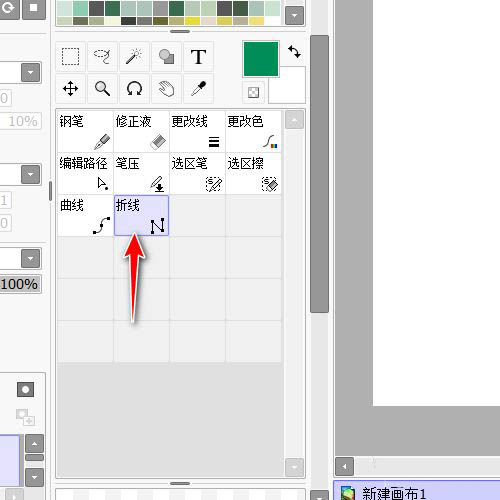Choose the zoom magnifier tool
Screen dimensions: 500x500
(x=102, y=89)
